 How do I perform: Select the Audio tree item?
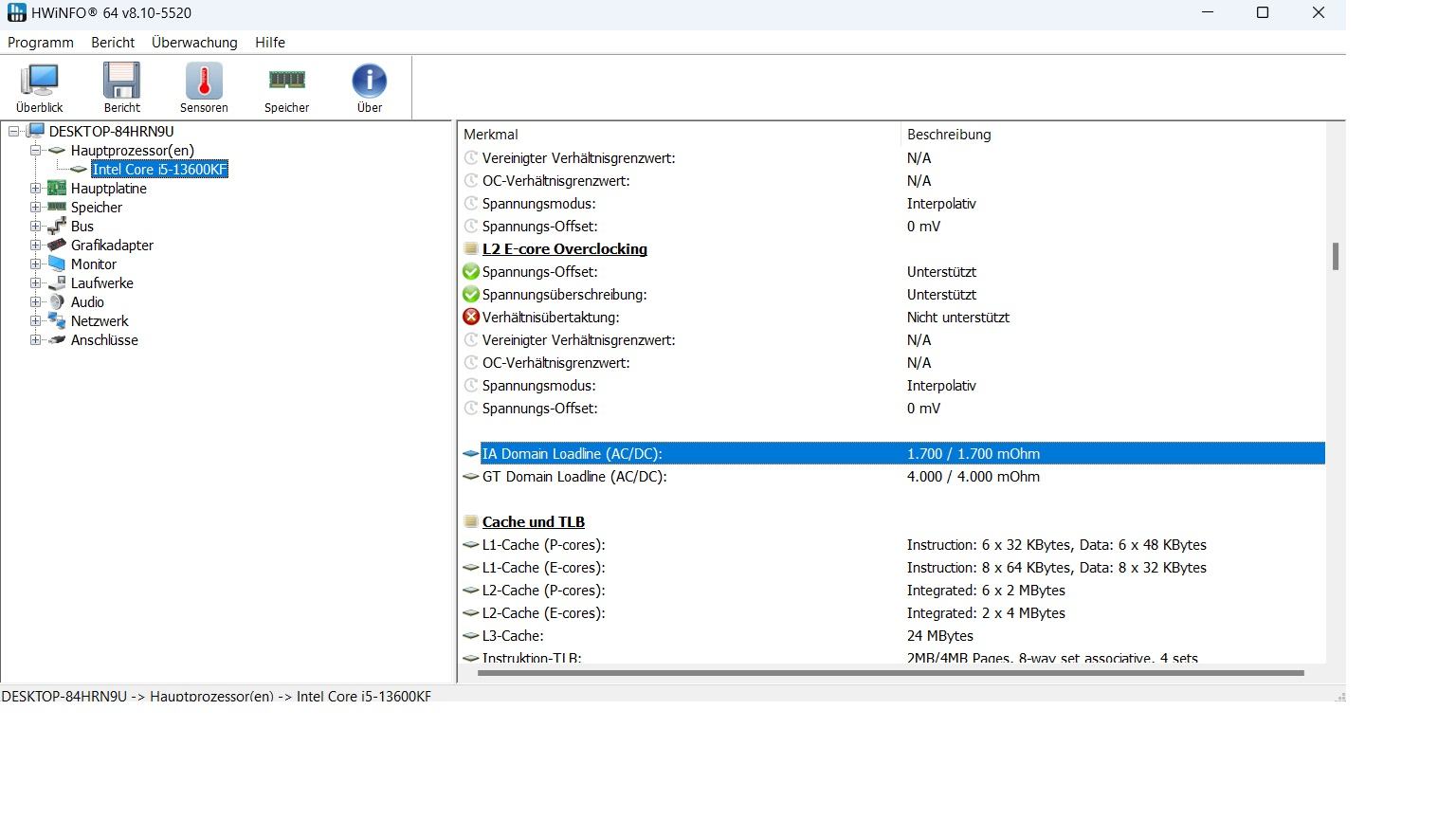tap(87, 301)
